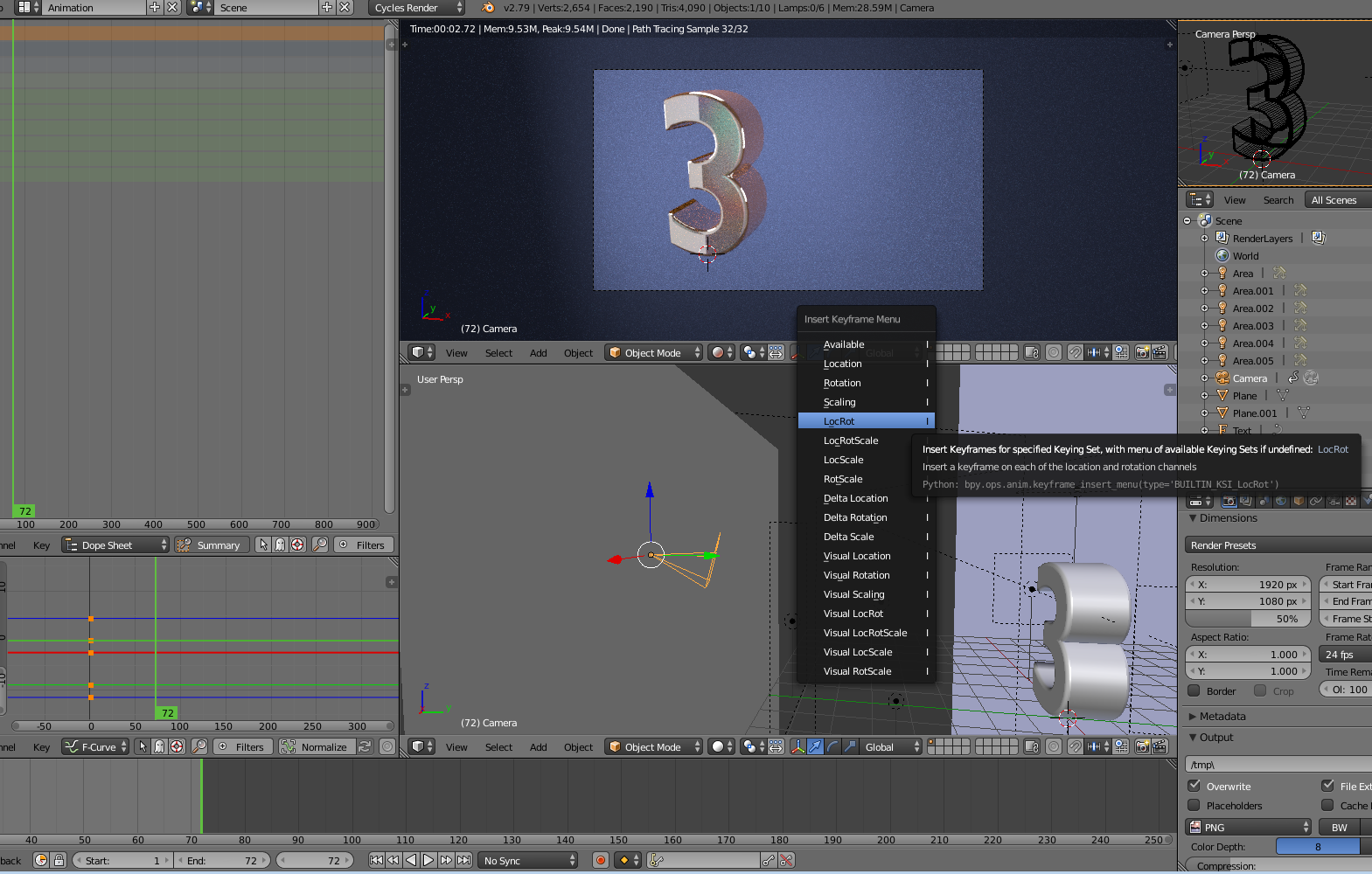Click the RenderLayers icon in outliner
Viewport: 1372px width, 874px height.
(x=1222, y=238)
